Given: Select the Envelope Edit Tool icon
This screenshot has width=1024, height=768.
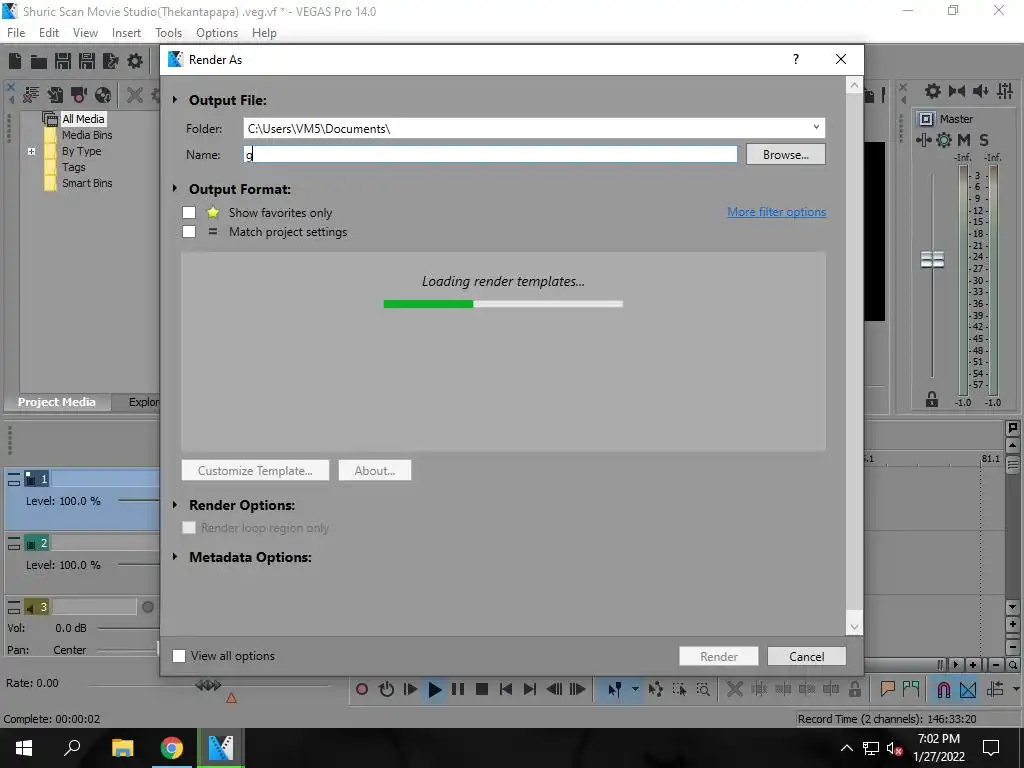Looking at the screenshot, I should [x=655, y=689].
